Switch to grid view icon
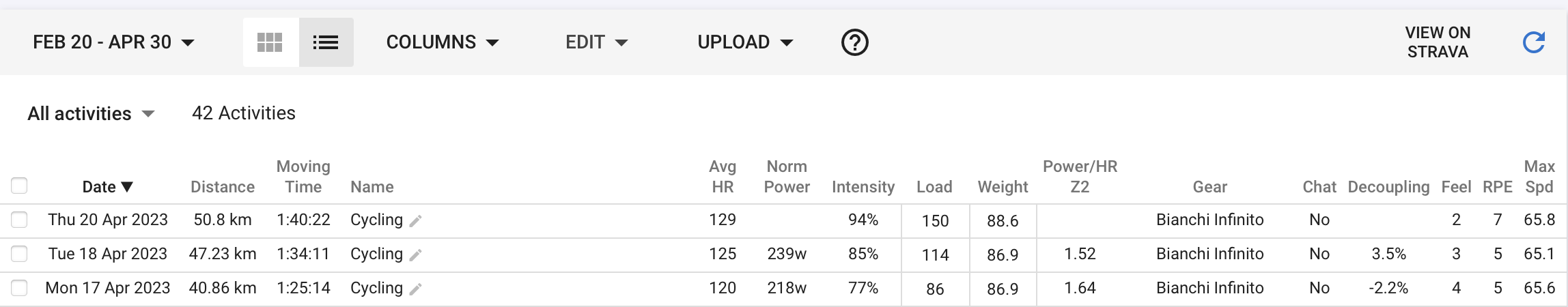Screen dimensions: 1568x307 tap(270, 42)
